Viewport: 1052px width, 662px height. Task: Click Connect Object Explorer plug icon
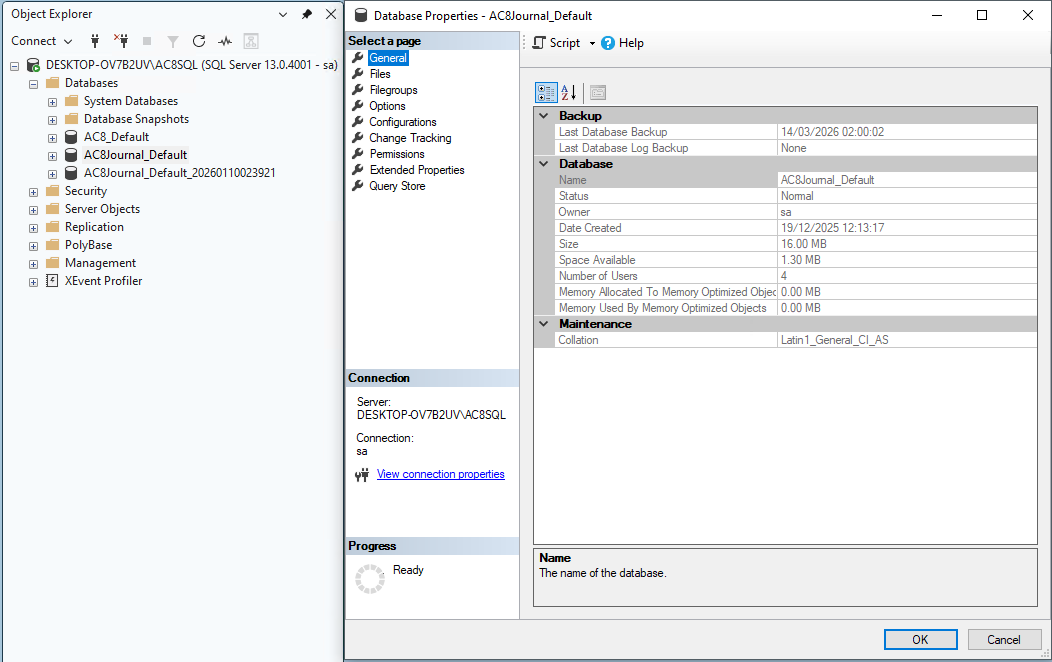coord(95,41)
